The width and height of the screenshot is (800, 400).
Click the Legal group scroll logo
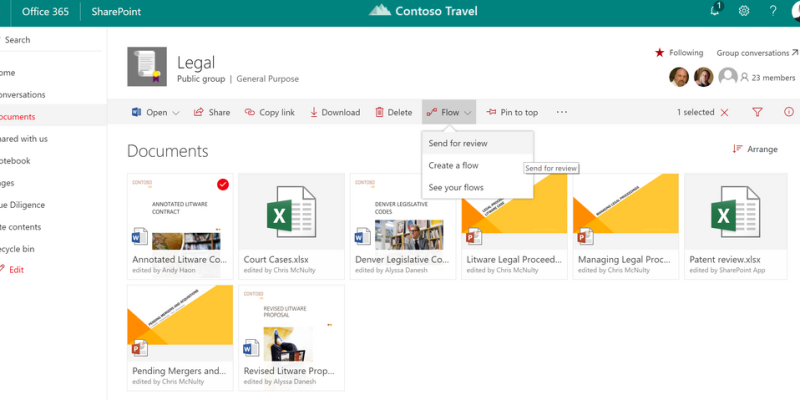(x=147, y=67)
